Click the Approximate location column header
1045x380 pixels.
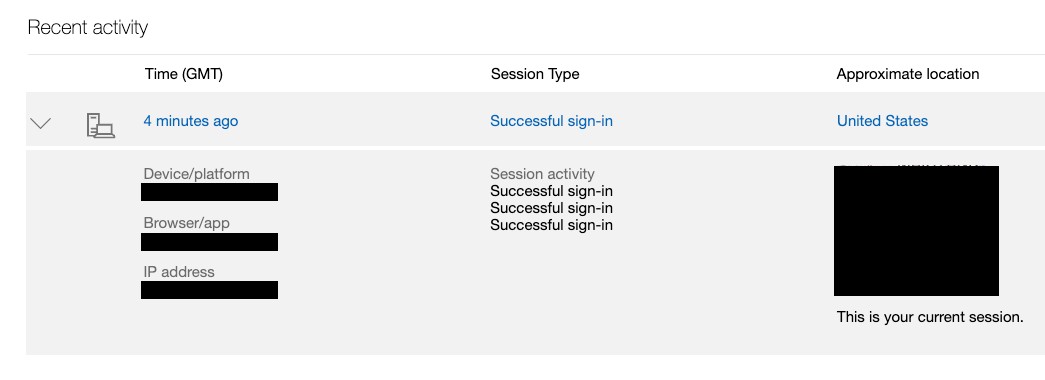pyautogui.click(x=908, y=74)
